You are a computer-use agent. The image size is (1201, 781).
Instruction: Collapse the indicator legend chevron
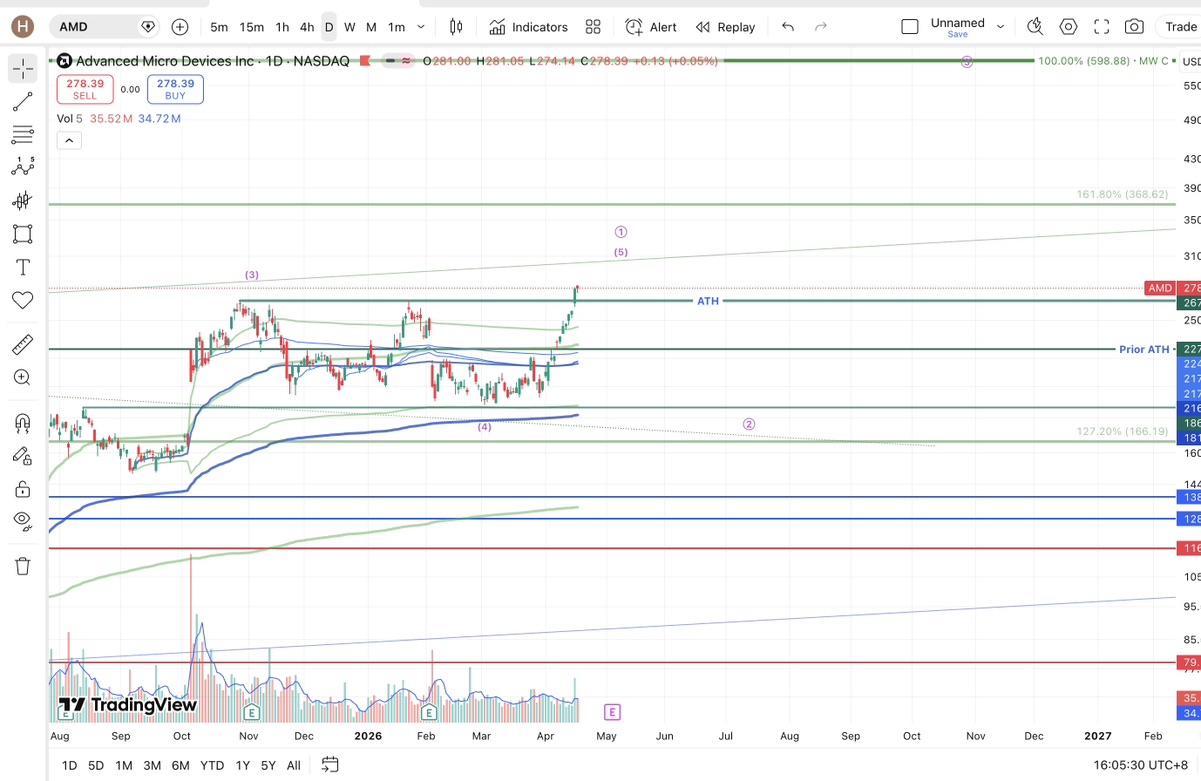point(69,141)
